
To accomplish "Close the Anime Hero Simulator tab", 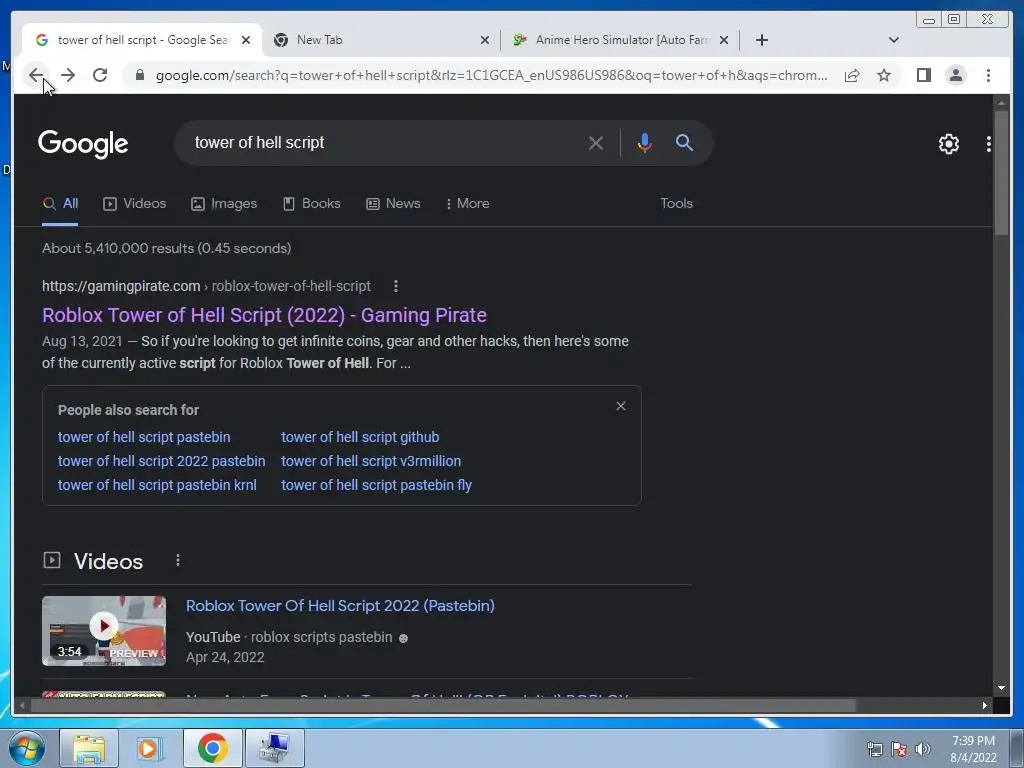I will pos(724,40).
